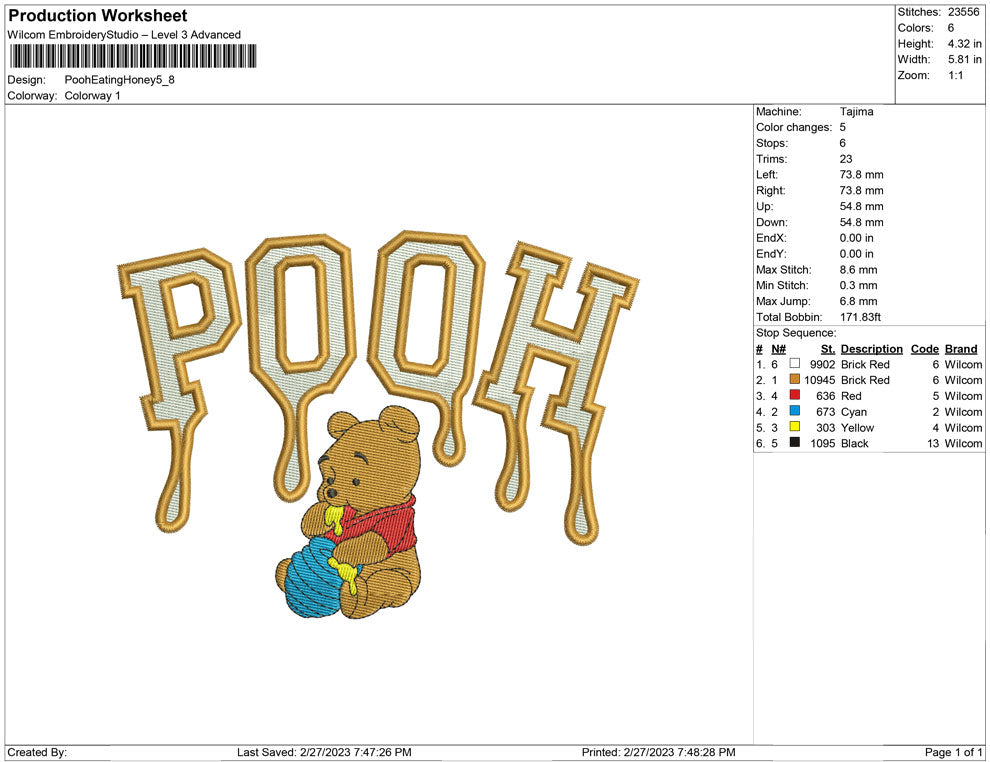Click the Max Stitch value 8.6 mm
Image resolution: width=990 pixels, height=762 pixels.
[858, 270]
